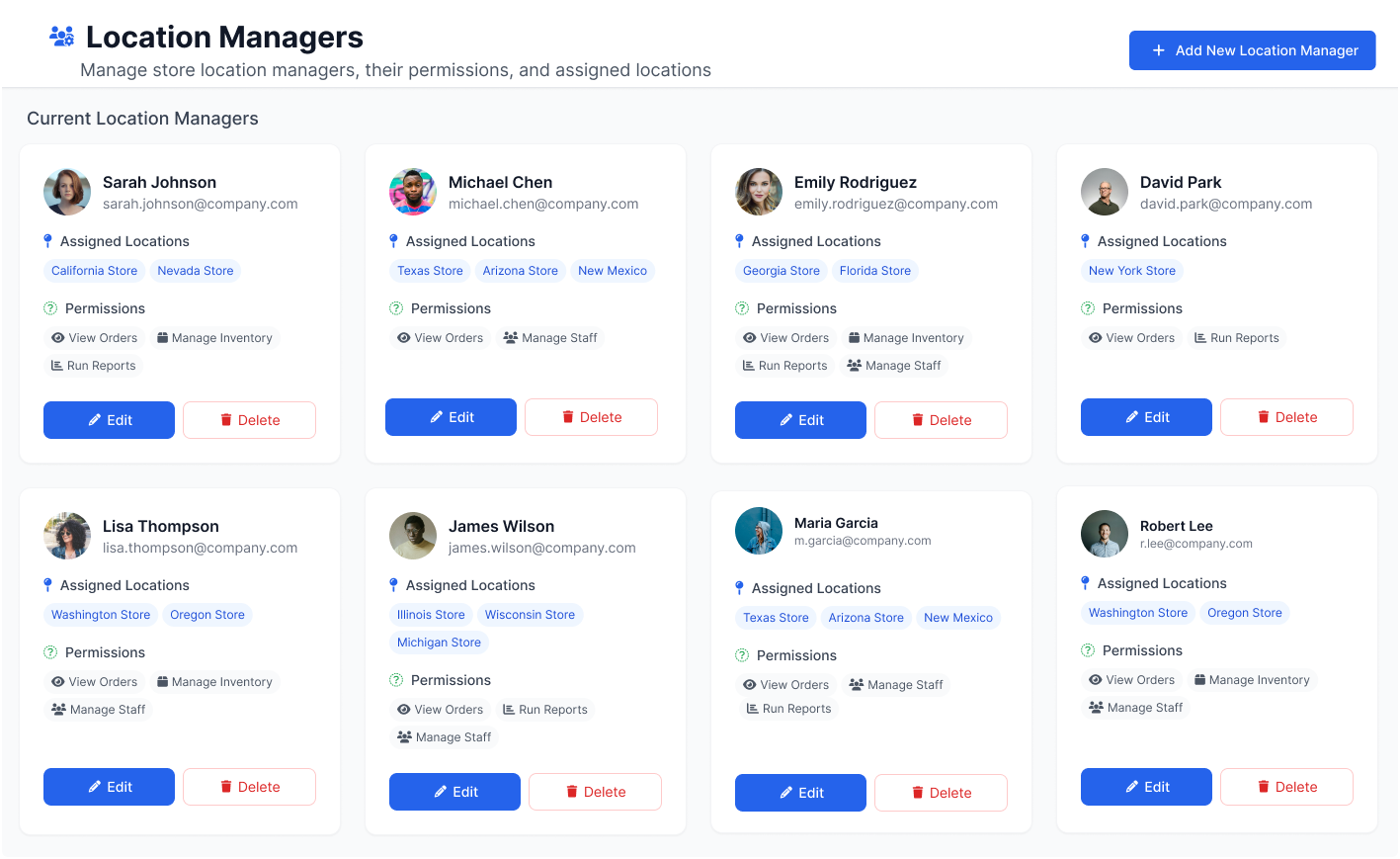This screenshot has width=1400, height=859.
Task: Click James Wilson's avatar image
Action: [413, 535]
